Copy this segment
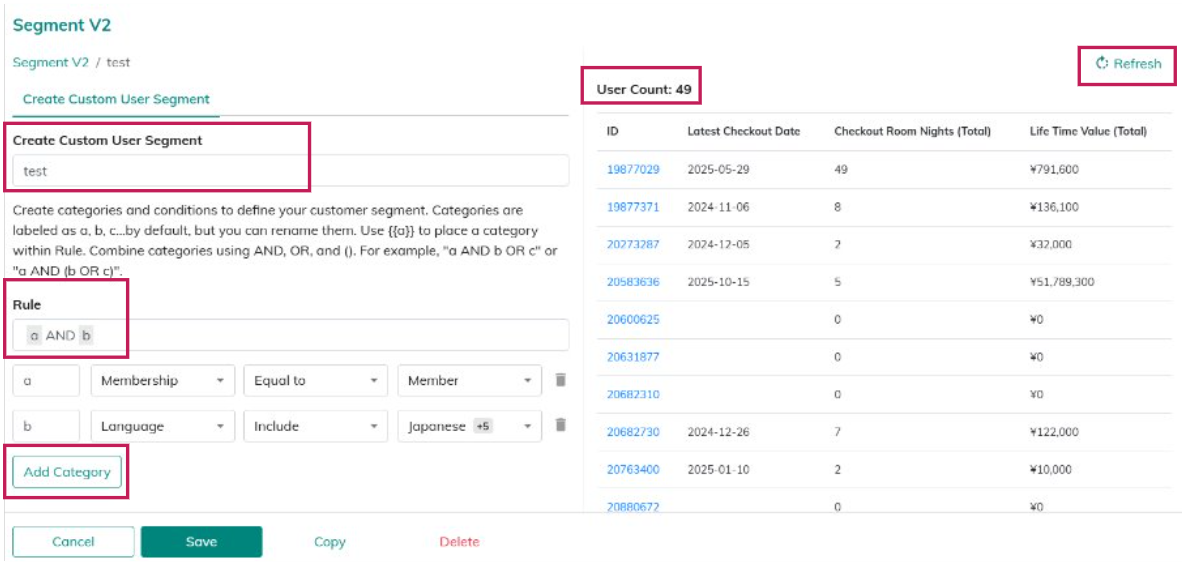 329,542
